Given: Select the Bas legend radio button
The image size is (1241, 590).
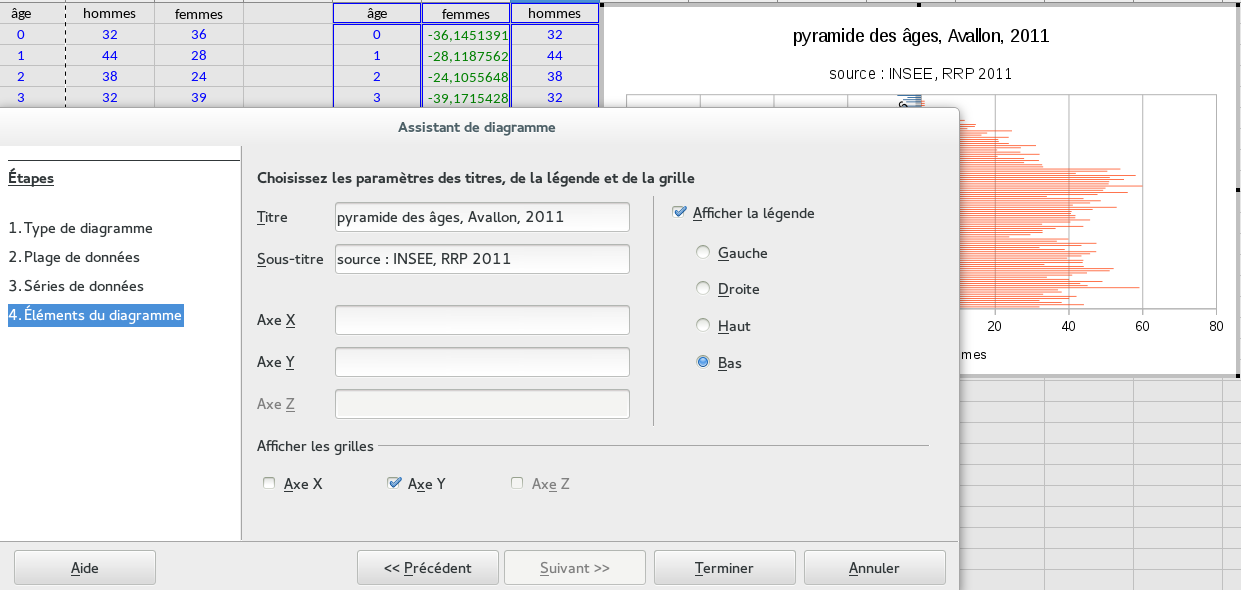Looking at the screenshot, I should pos(703,363).
